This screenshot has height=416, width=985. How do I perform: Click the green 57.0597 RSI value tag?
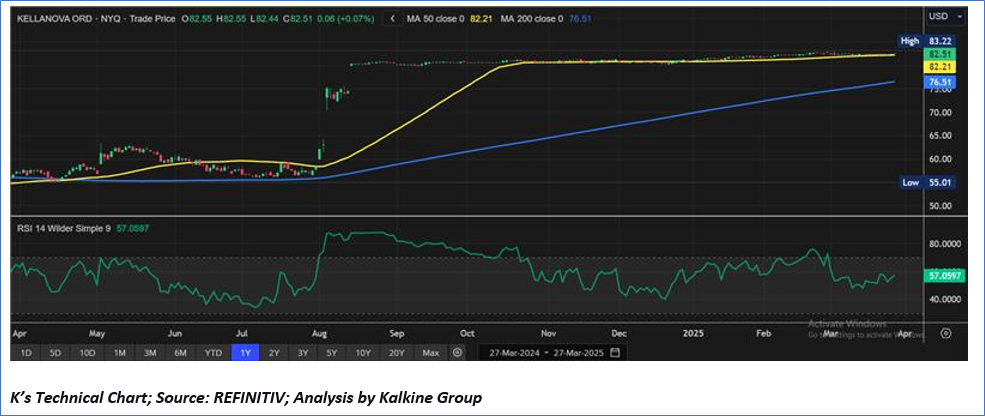click(x=946, y=276)
